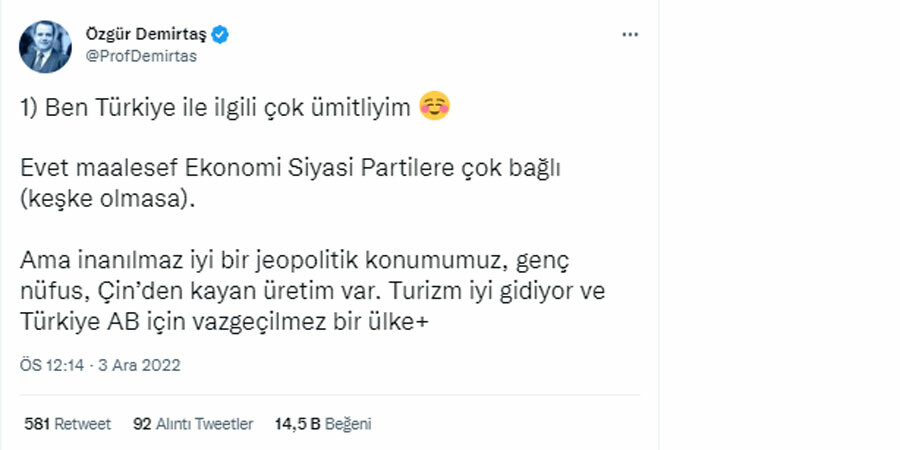Image resolution: width=900 pixels, height=450 pixels.
Task: Click the blue verified badge next to name
Action: coord(220,35)
